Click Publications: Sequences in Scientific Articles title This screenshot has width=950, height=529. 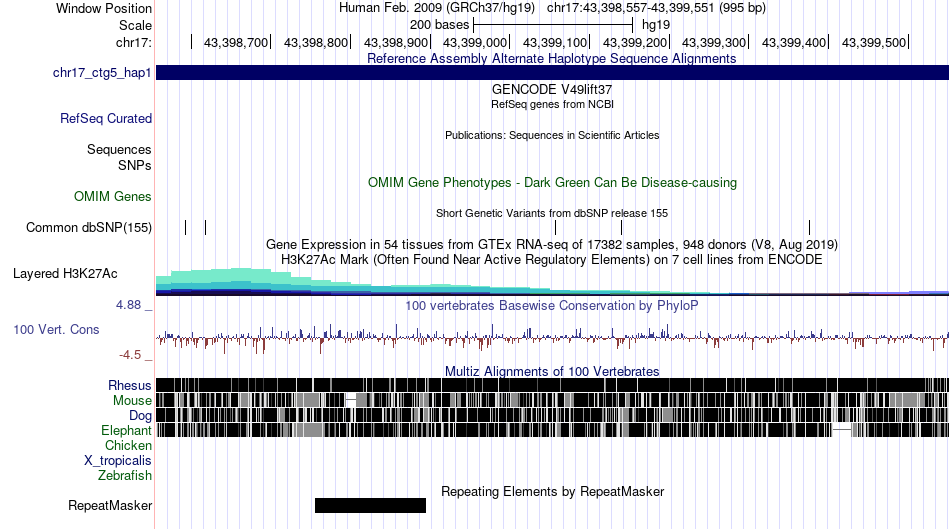pos(552,135)
